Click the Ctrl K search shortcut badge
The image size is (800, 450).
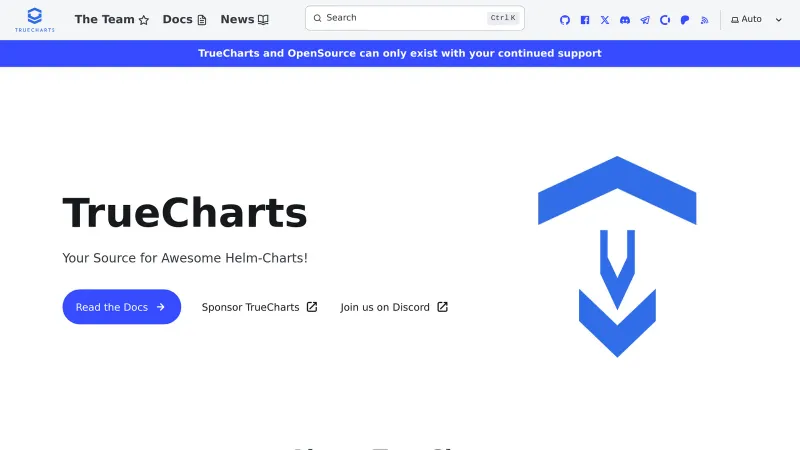coord(503,18)
